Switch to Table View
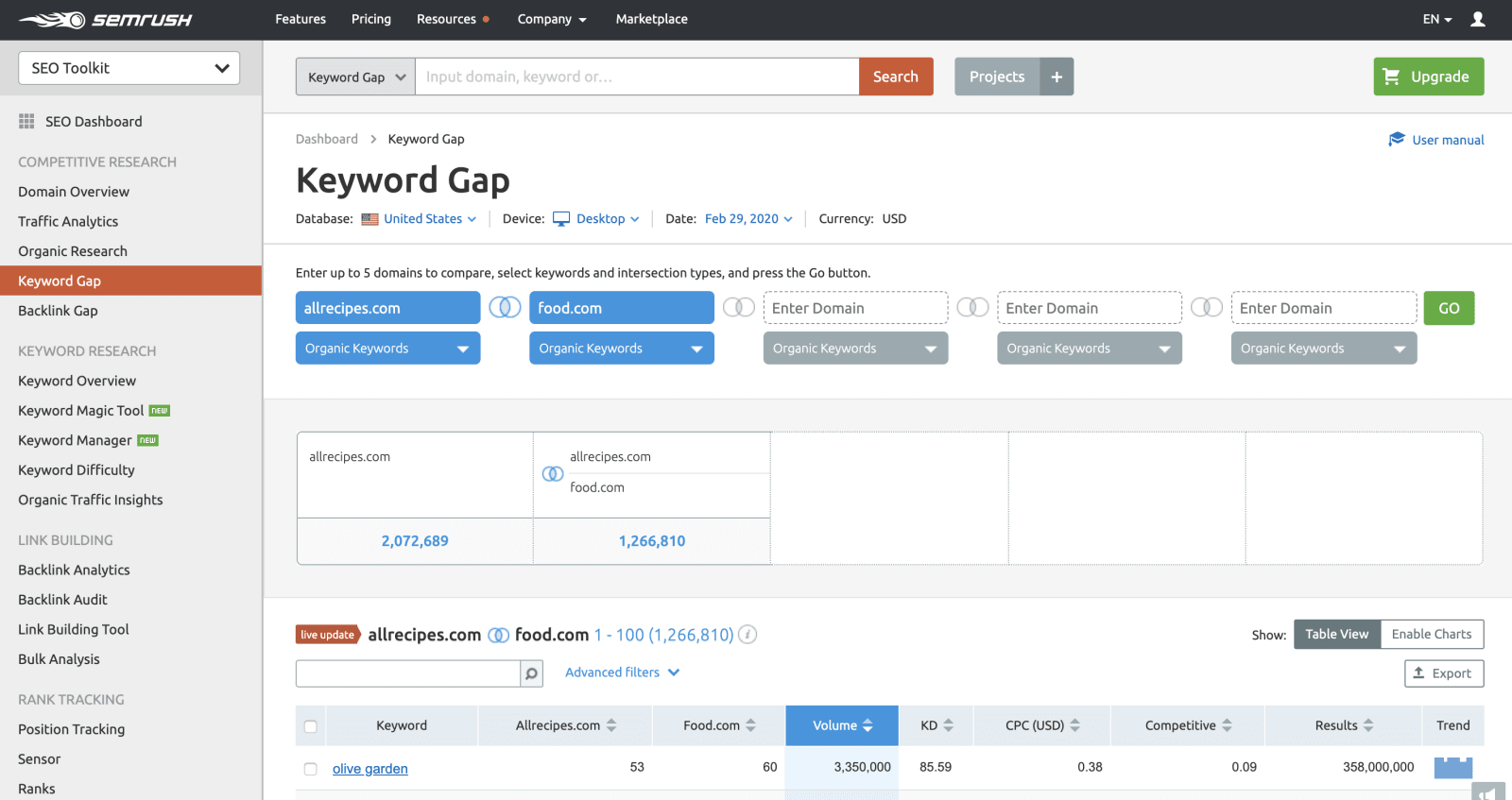The width and height of the screenshot is (1512, 800). coord(1336,634)
